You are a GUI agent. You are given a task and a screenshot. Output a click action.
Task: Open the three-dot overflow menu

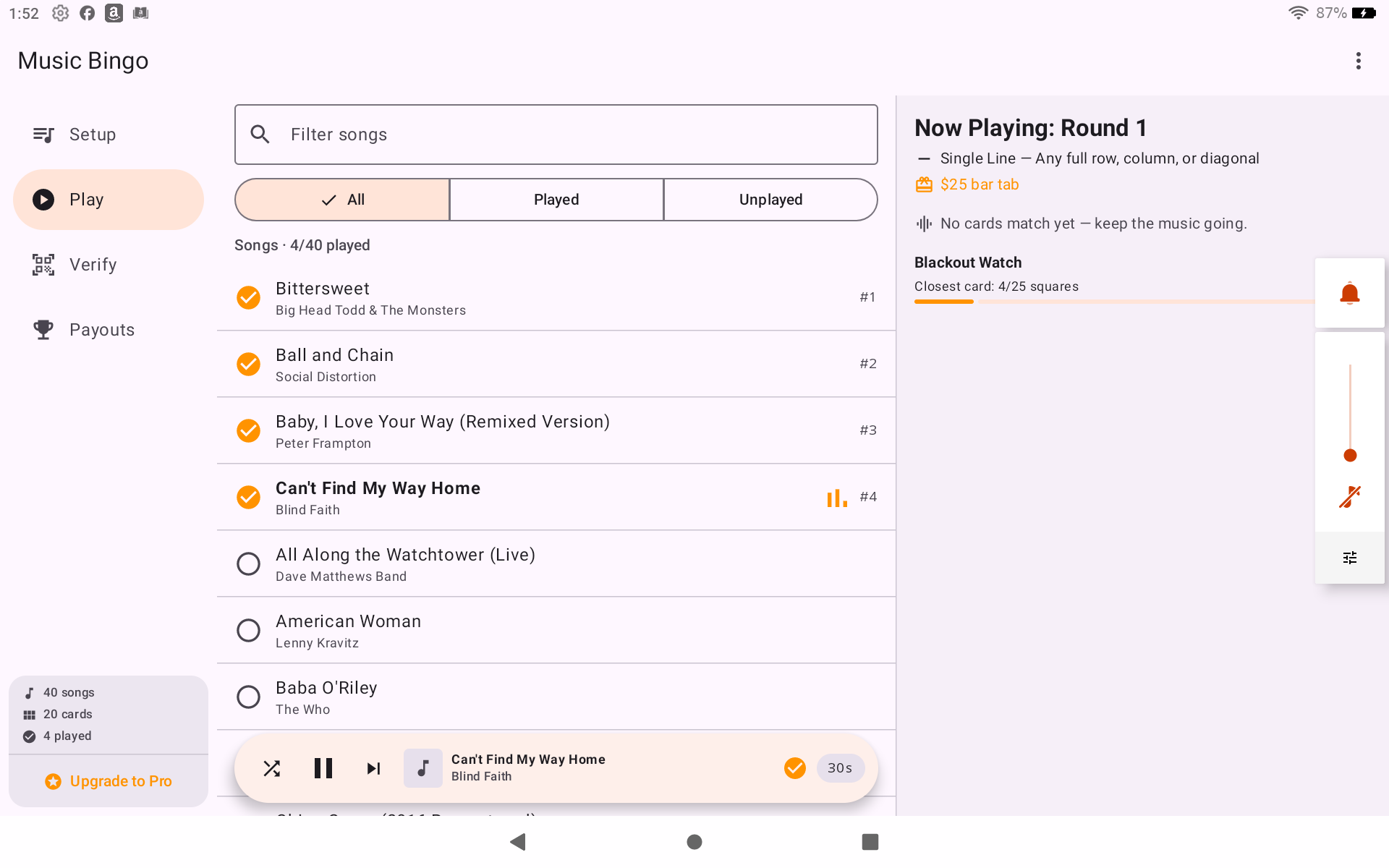[1358, 61]
